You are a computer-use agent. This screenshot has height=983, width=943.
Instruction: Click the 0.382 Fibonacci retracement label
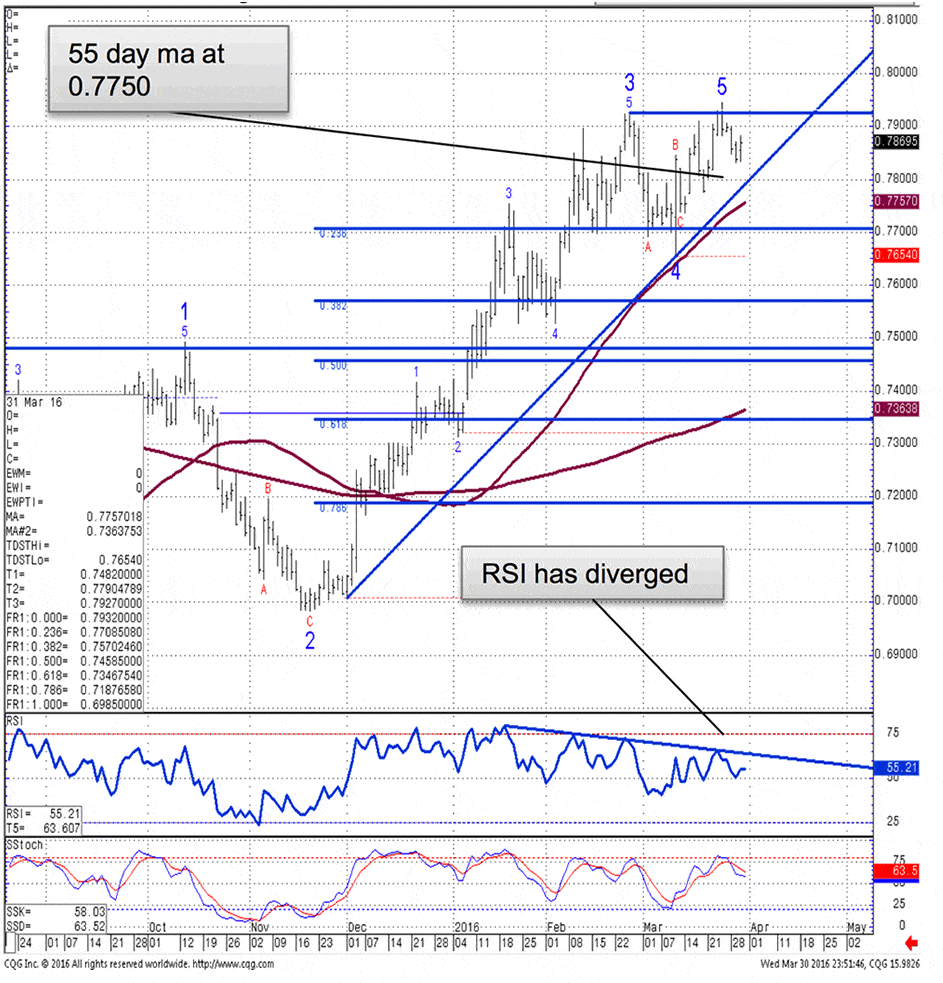(x=332, y=306)
